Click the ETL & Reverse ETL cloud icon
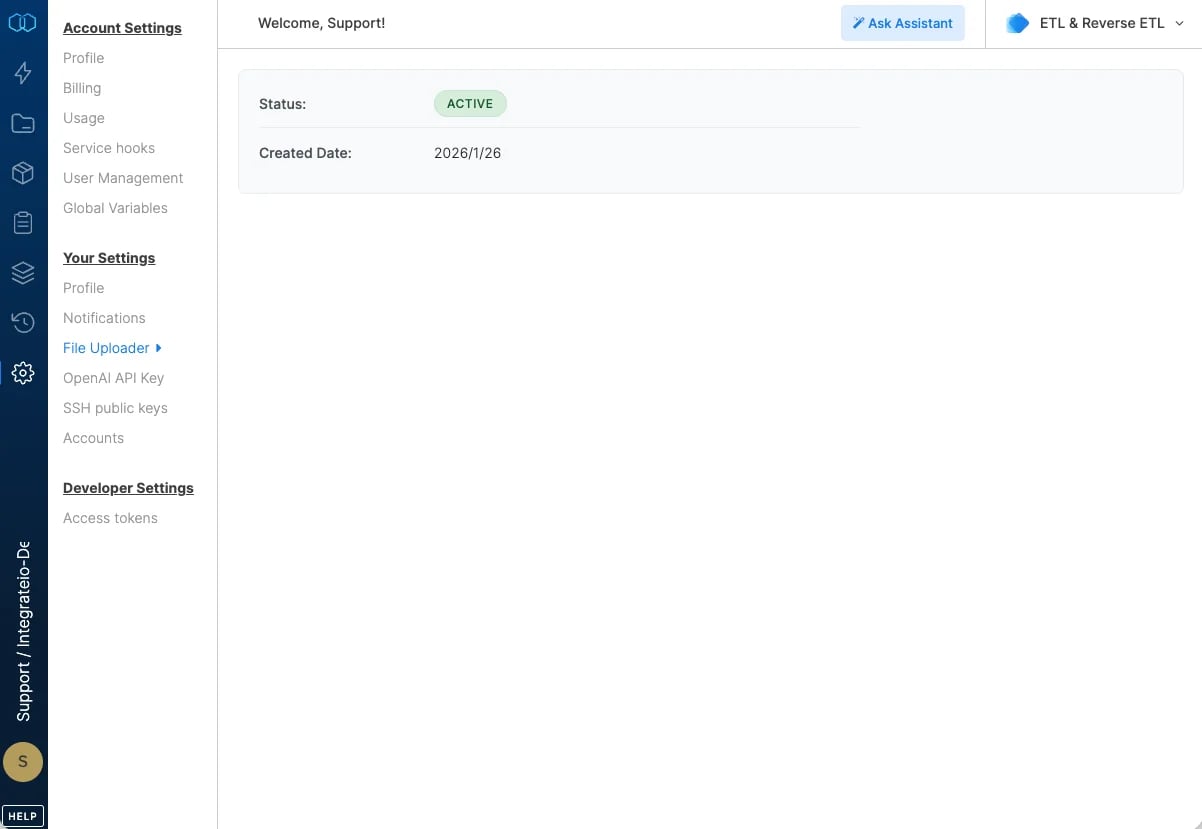 1017,23
